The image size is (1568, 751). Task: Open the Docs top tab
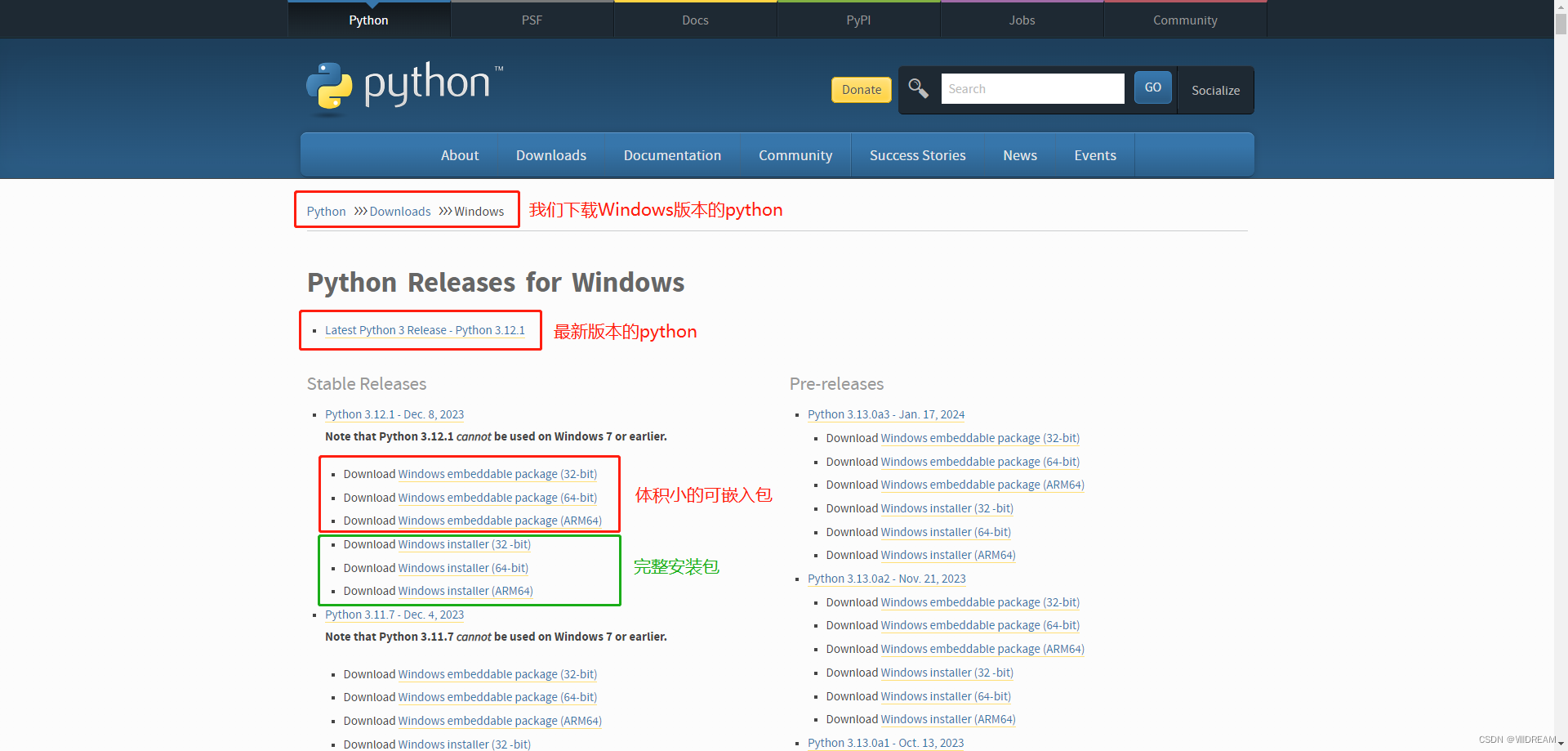695,20
